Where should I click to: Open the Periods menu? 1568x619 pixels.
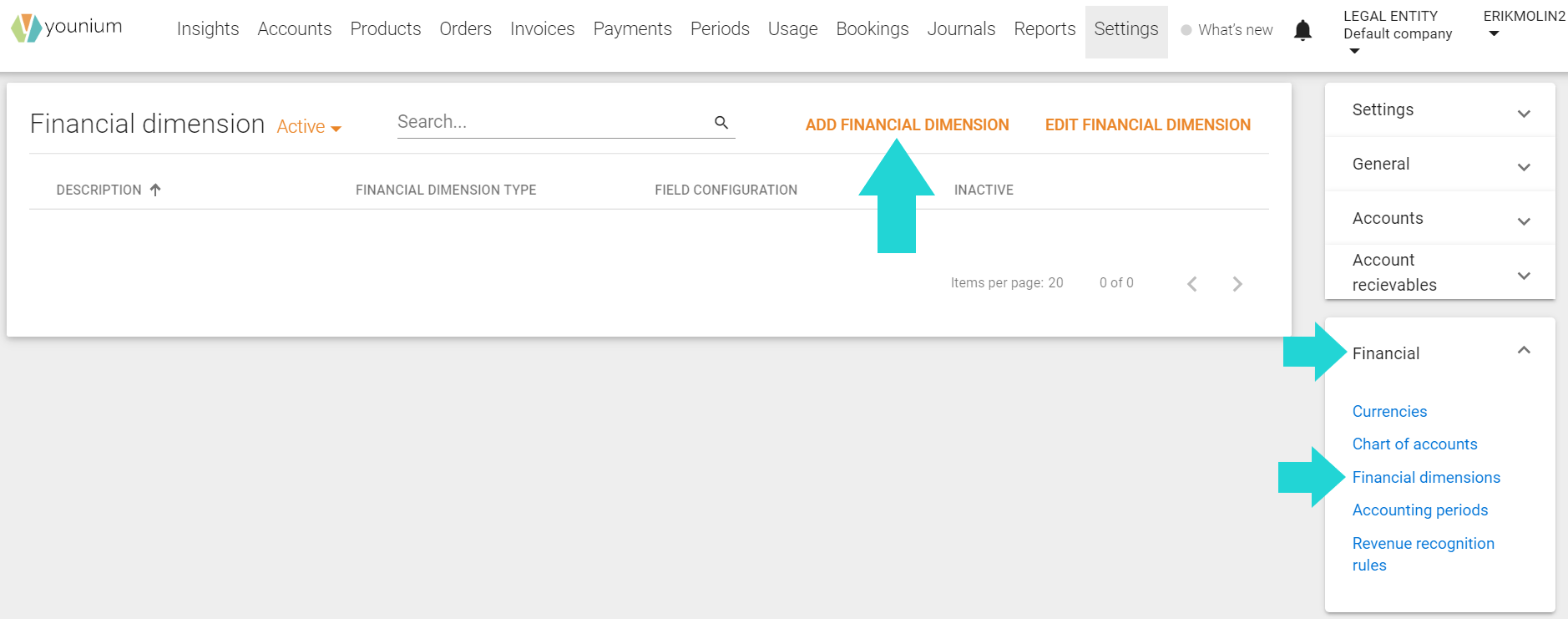(721, 29)
